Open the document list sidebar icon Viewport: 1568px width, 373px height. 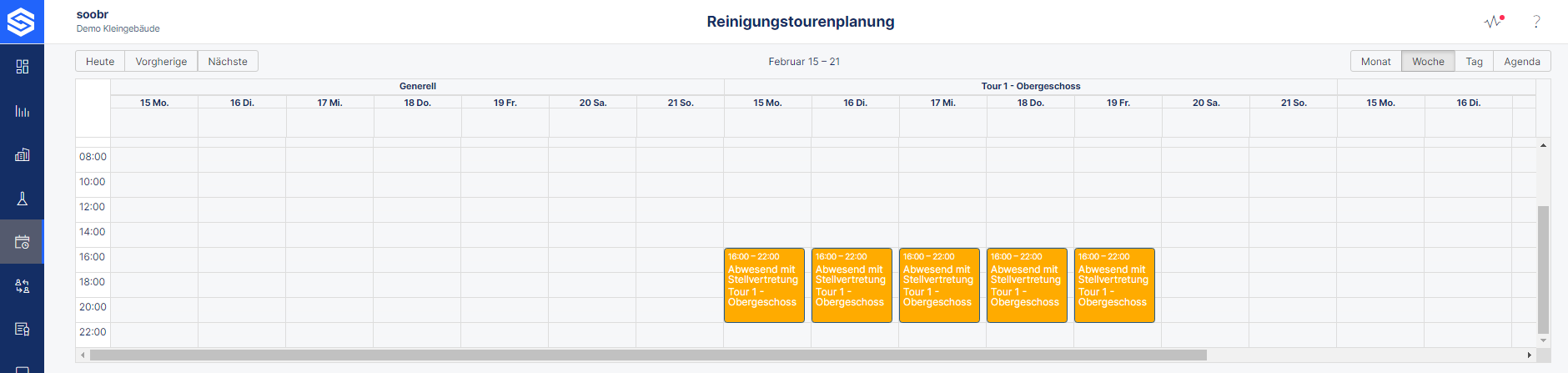click(x=23, y=329)
